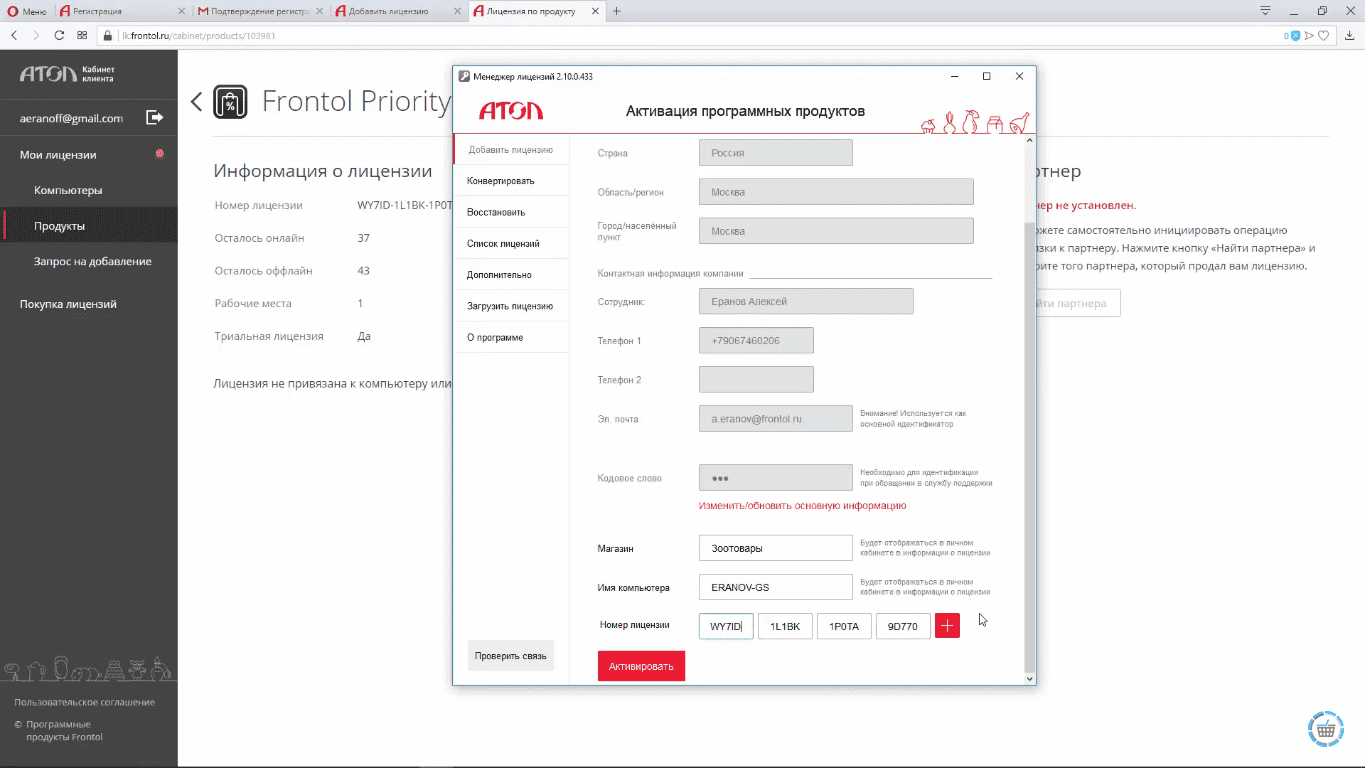Switch to the Подтверждение регистрации Gmail tab

pos(261,11)
